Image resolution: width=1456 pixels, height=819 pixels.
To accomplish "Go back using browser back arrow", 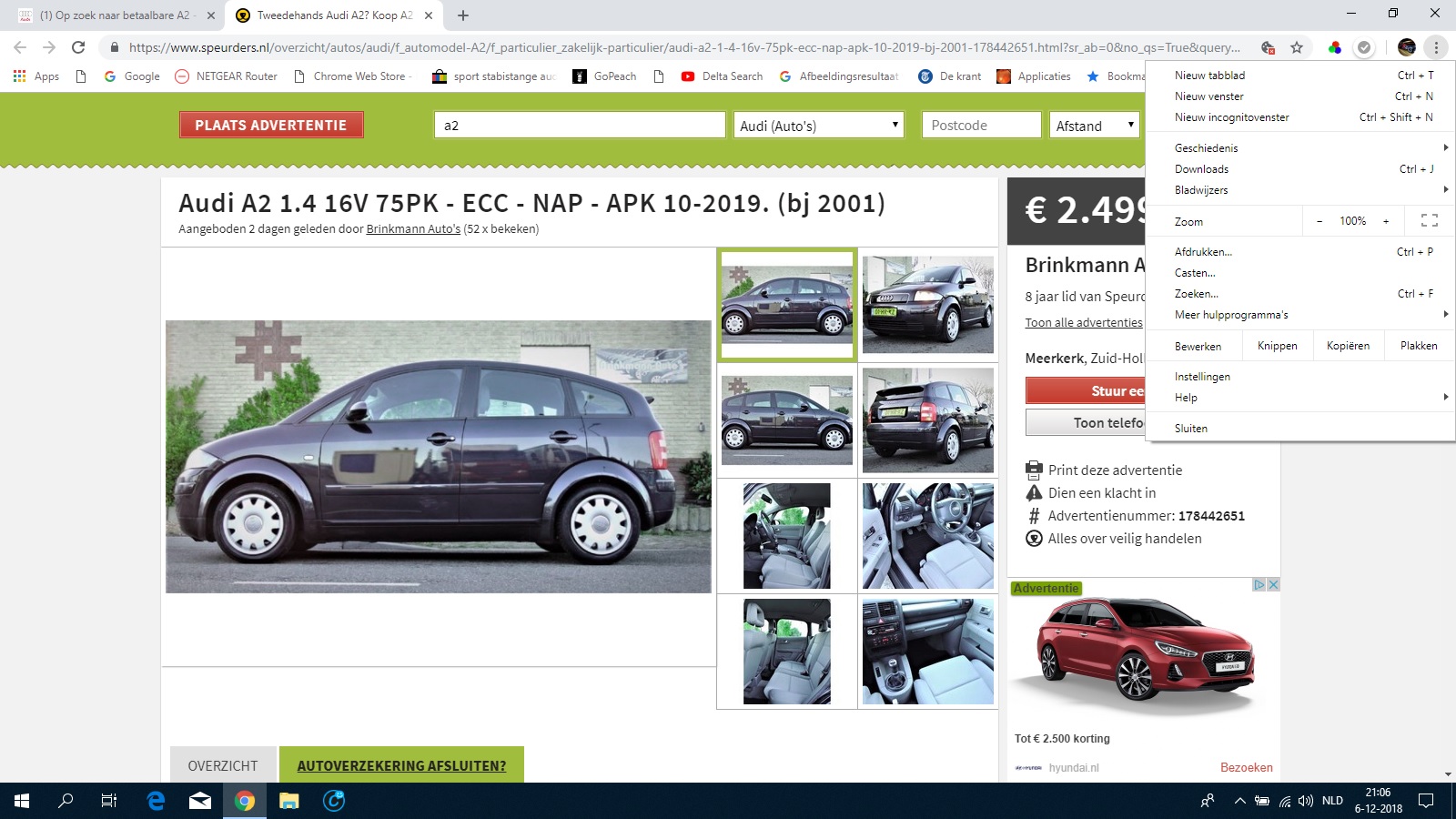I will [20, 47].
